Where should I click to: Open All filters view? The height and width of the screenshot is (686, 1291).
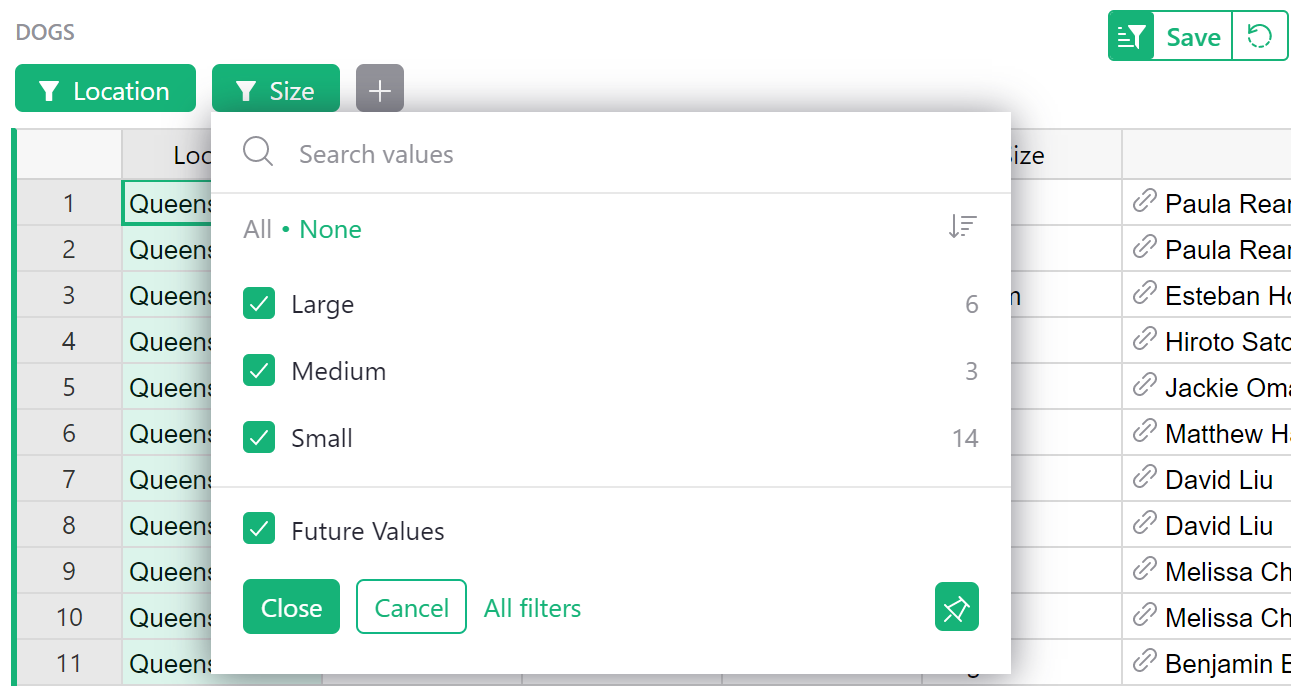[x=532, y=608]
